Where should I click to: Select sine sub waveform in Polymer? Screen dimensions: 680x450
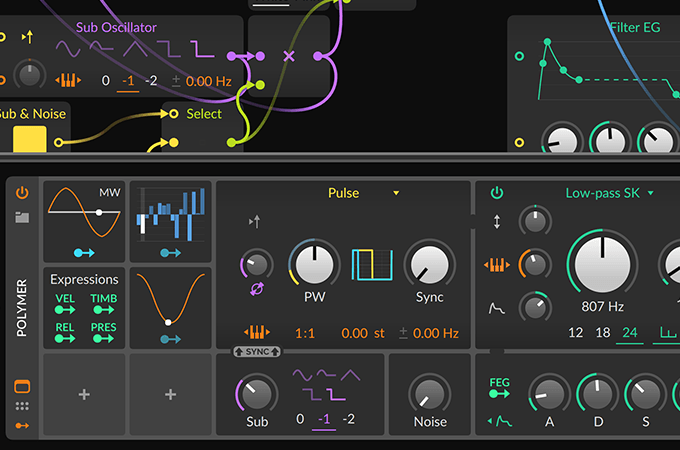pos(302,375)
